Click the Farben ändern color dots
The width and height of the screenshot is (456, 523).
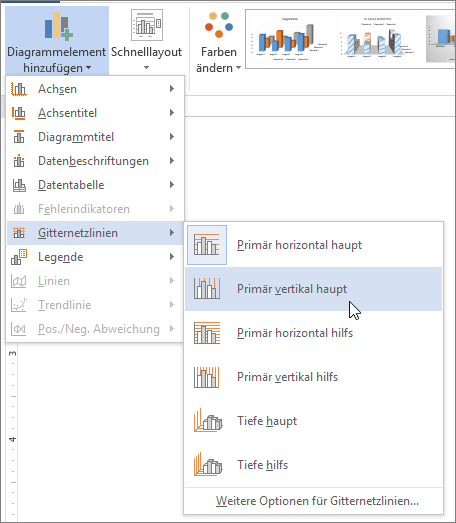coord(219,25)
